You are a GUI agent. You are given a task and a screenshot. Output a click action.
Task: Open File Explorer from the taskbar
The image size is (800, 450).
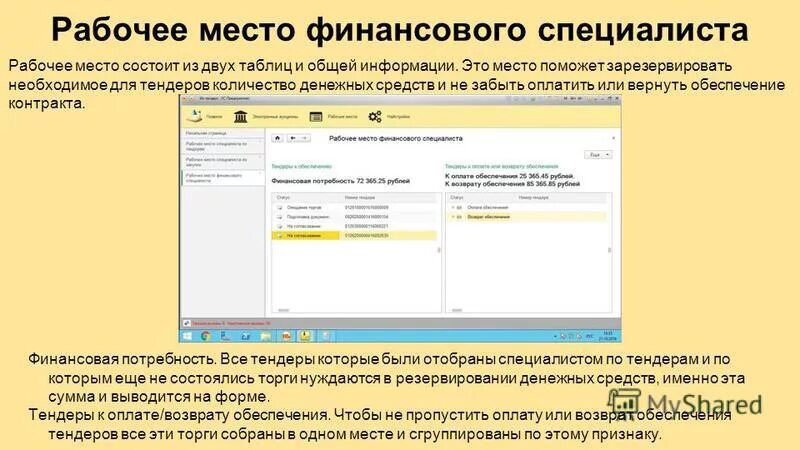[265, 336]
